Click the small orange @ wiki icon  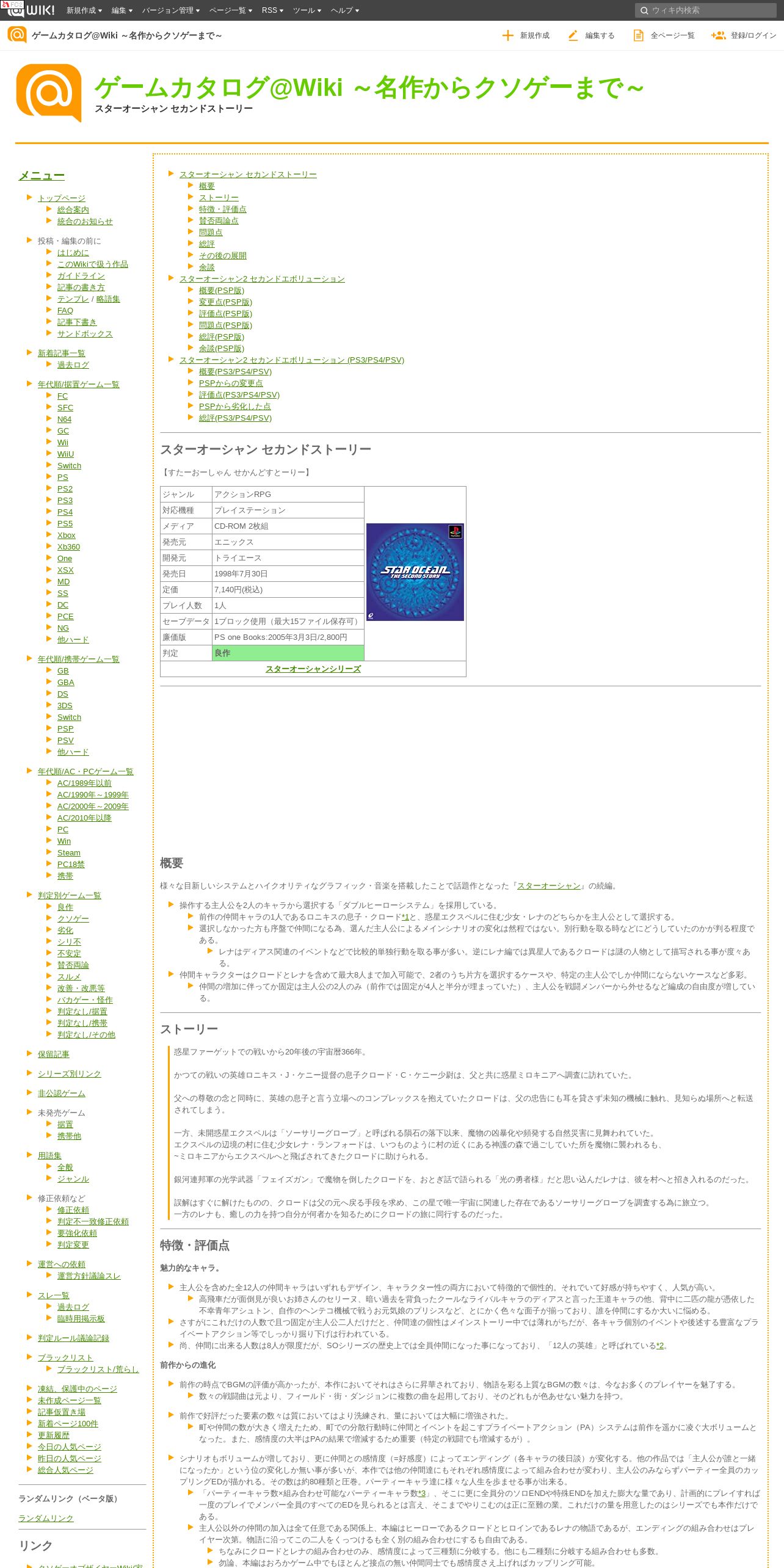[16, 35]
